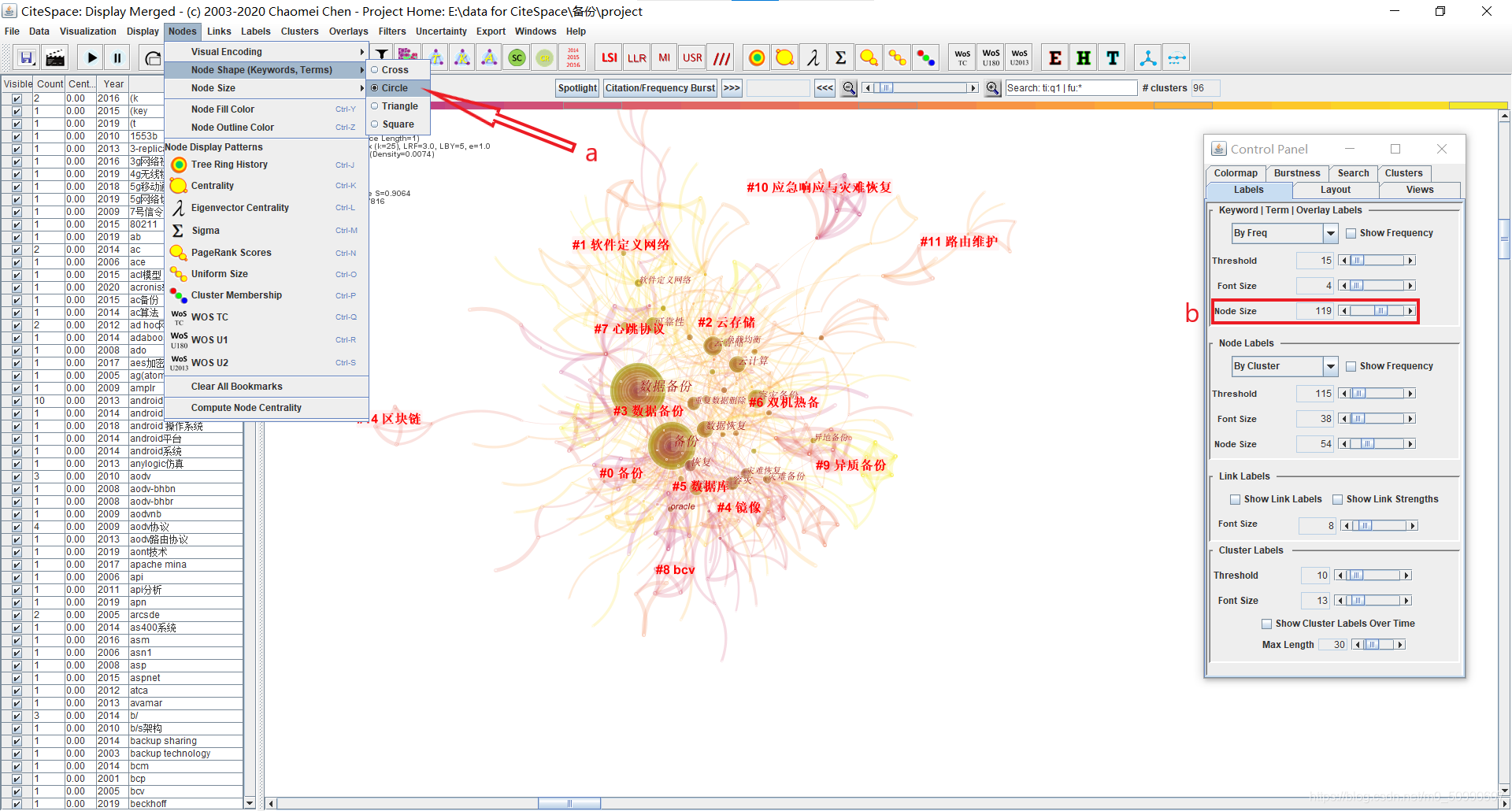Click the zoom-in magnifier icon
Viewport: 1512px width, 811px height.
pyautogui.click(x=993, y=88)
